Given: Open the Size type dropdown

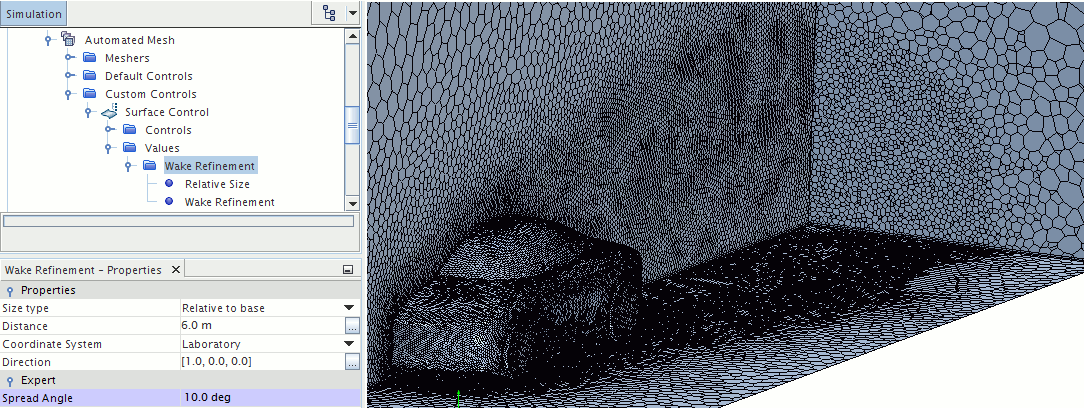Looking at the screenshot, I should tap(349, 308).
